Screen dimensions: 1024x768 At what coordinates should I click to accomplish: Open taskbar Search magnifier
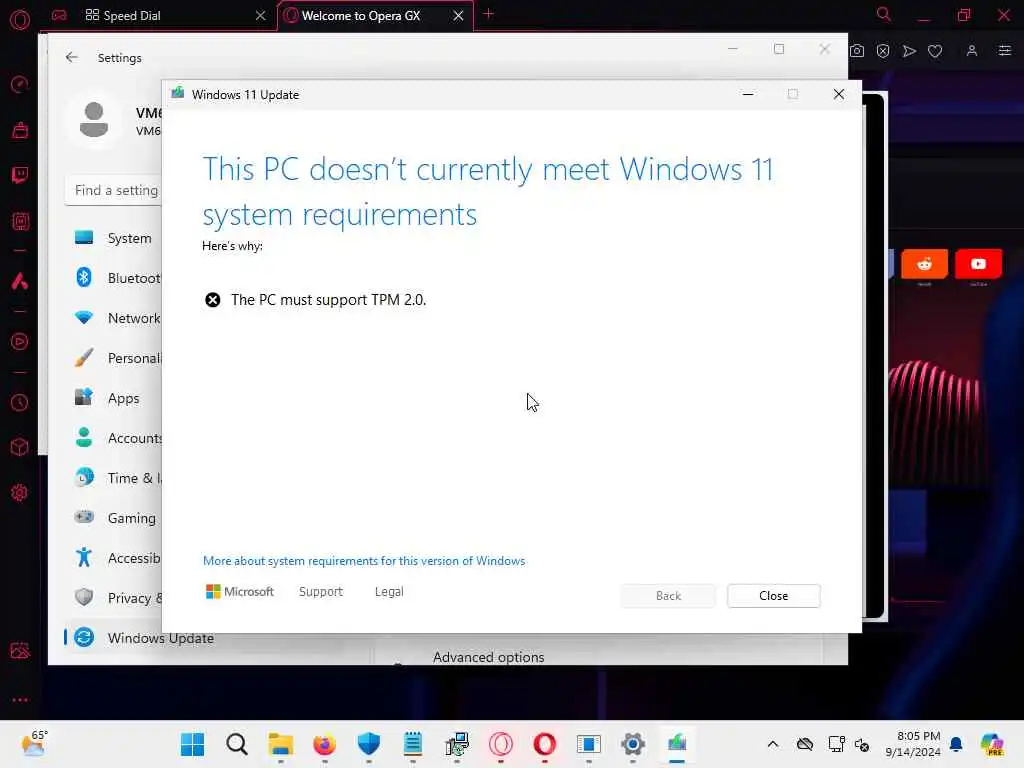tap(237, 744)
